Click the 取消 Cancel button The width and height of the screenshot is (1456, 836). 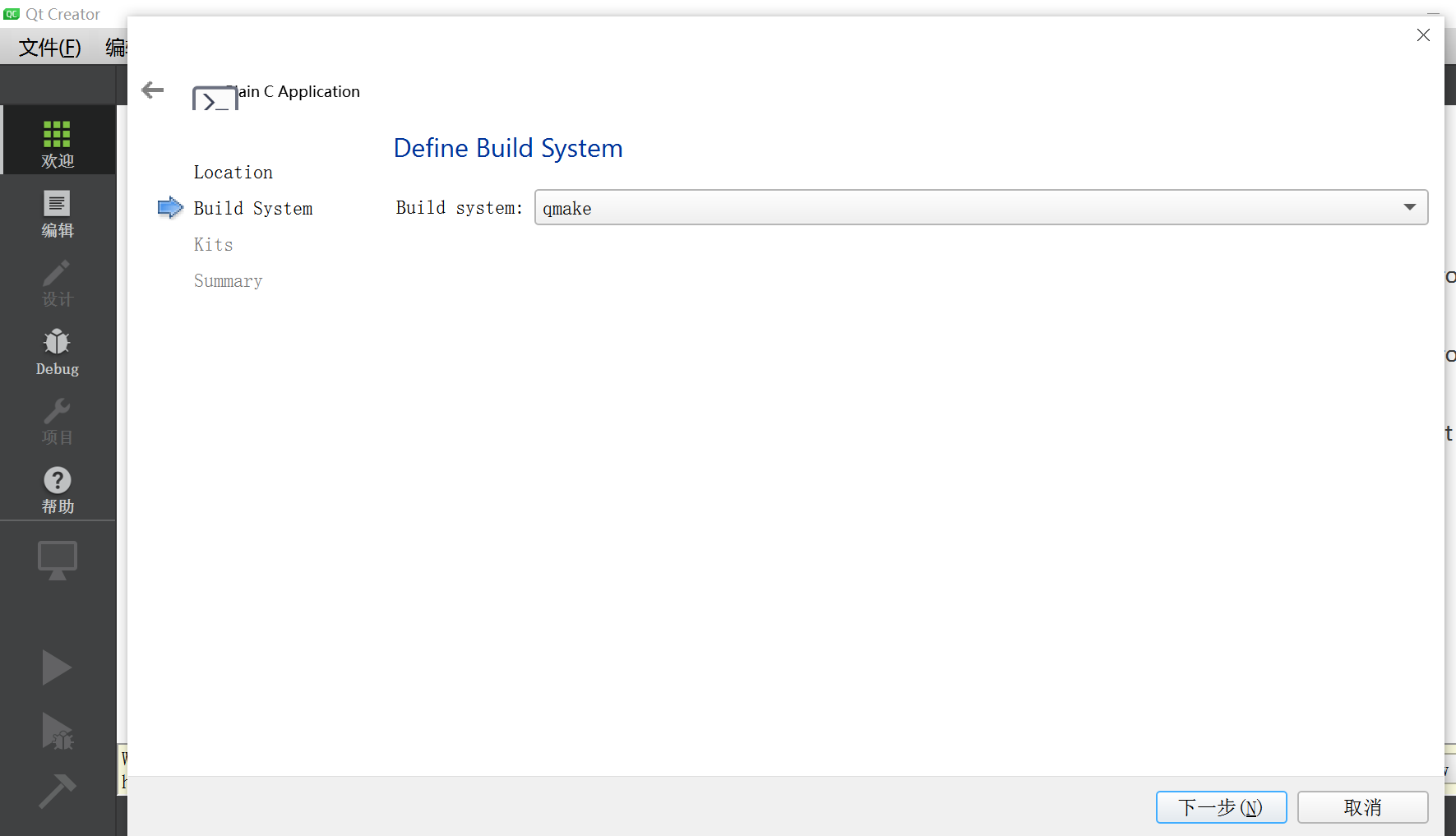1363,806
